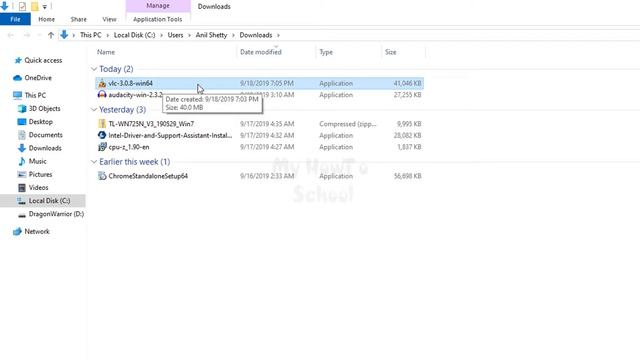Select file named vlc-3.0.8-win64
This screenshot has width=640, height=360.
130,83
